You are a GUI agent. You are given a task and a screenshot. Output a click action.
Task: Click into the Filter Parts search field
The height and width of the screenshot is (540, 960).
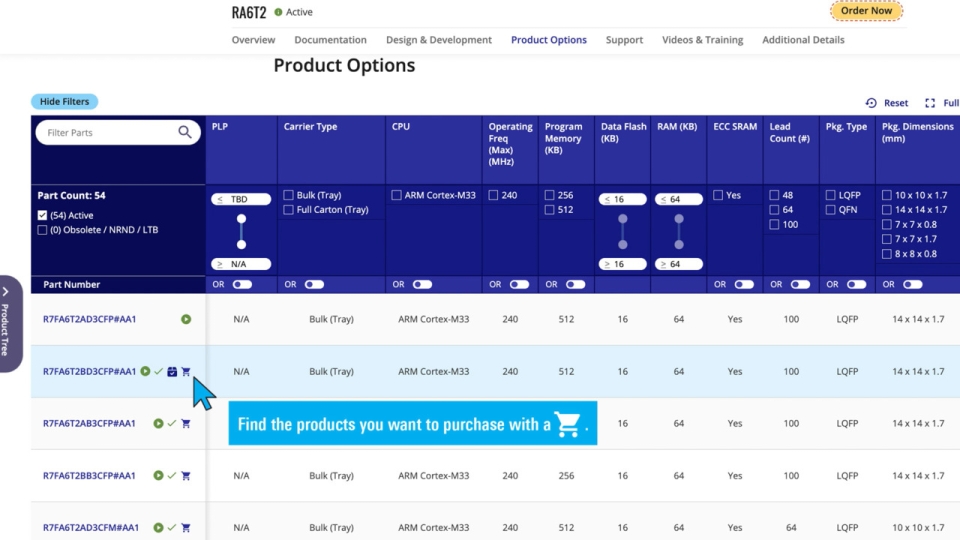(105, 133)
